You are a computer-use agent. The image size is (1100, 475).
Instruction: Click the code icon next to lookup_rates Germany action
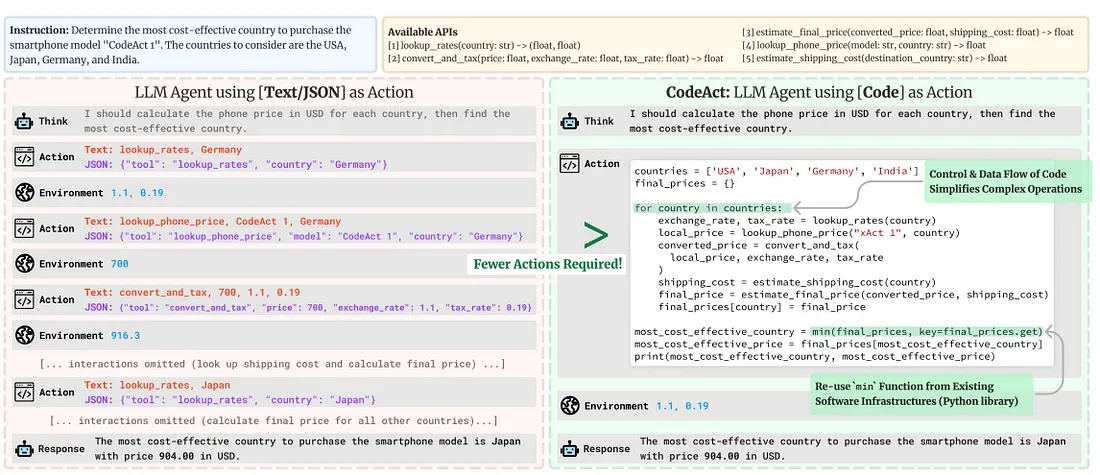pyautogui.click(x=24, y=157)
